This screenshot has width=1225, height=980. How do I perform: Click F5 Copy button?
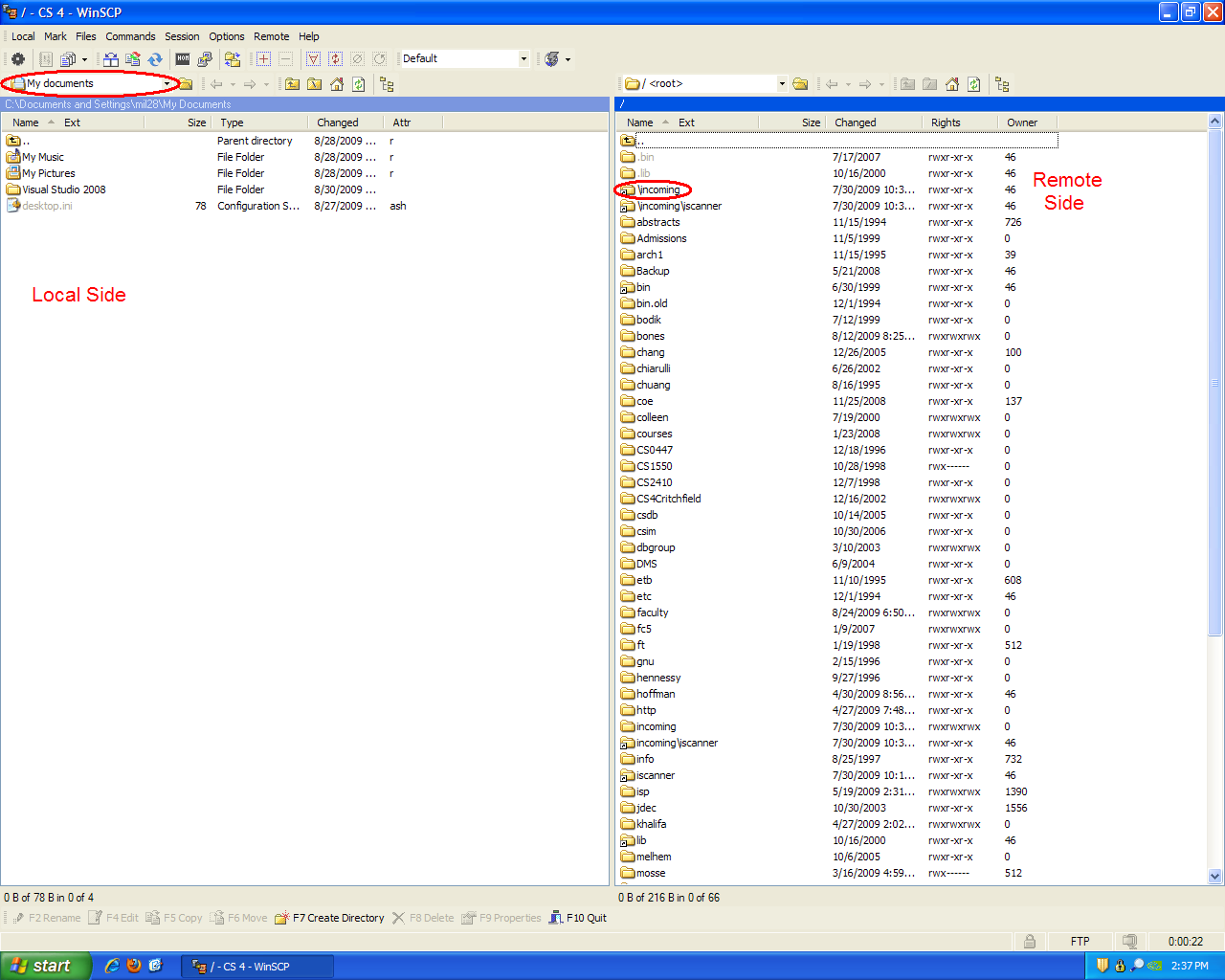(x=173, y=918)
